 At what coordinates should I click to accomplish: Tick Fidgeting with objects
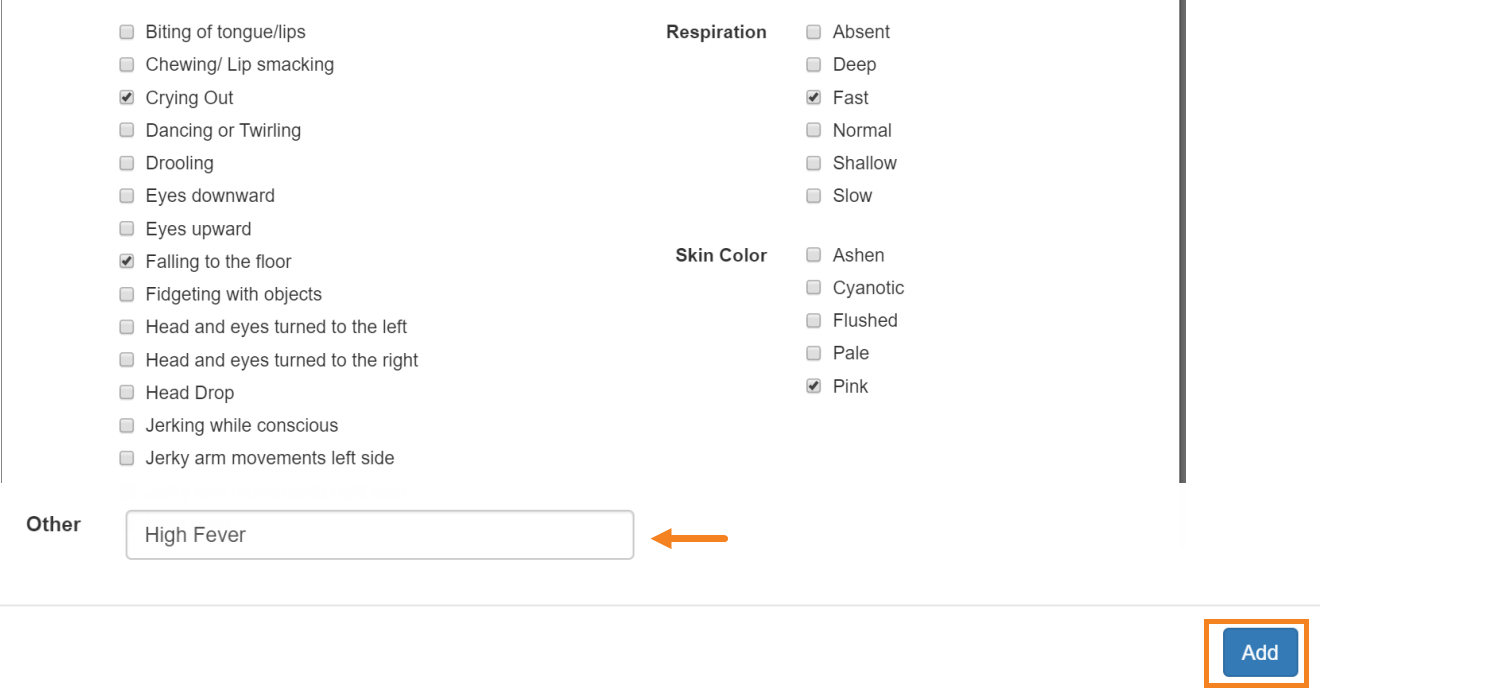coord(127,294)
